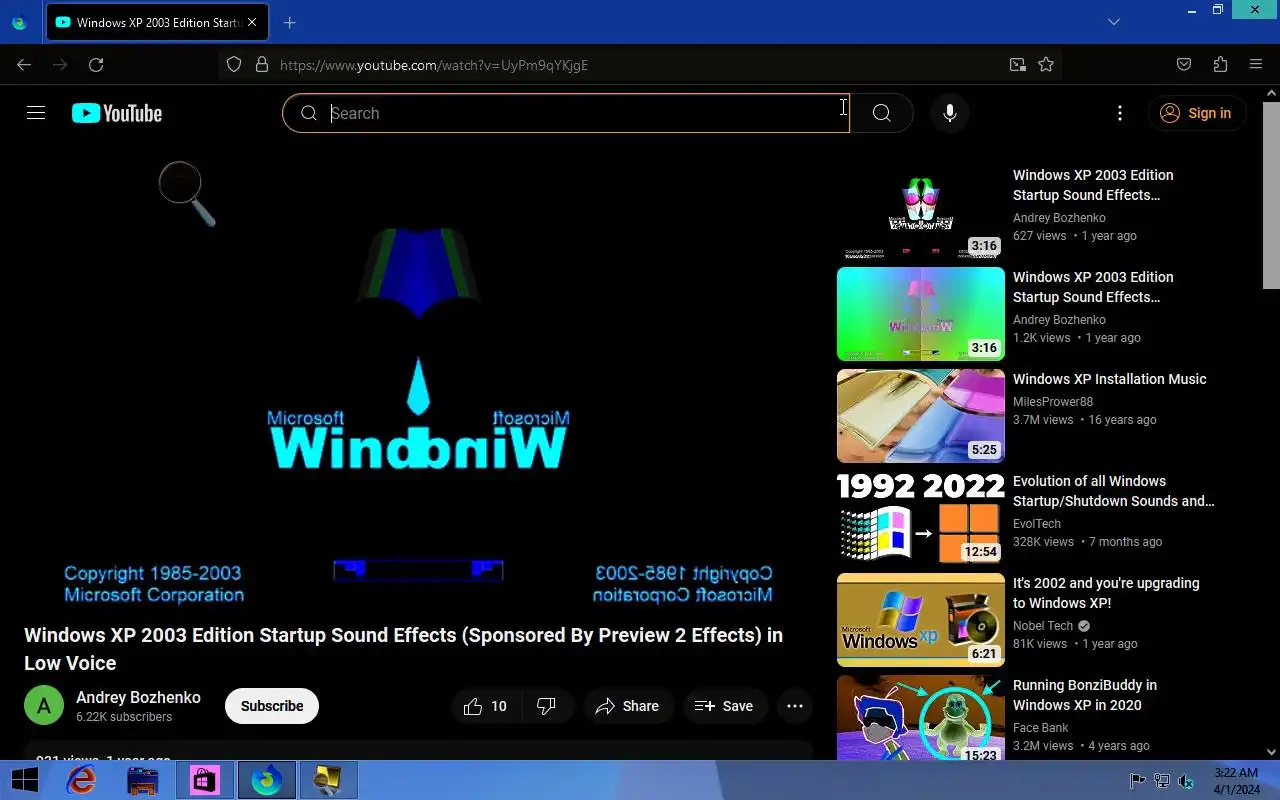Open first Startup Sound Effects thumbnail, 627 views
The height and width of the screenshot is (800, 1280).
tap(921, 212)
